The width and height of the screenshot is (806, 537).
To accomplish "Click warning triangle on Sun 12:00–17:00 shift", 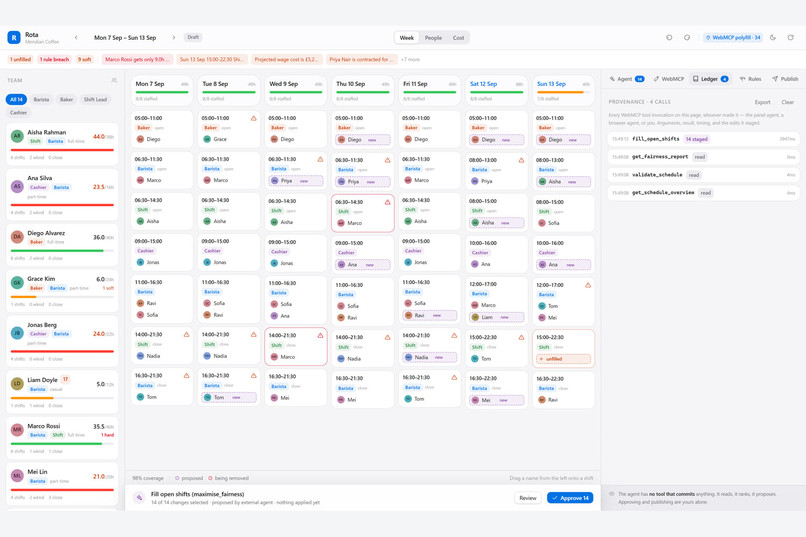I will pyautogui.click(x=588, y=285).
